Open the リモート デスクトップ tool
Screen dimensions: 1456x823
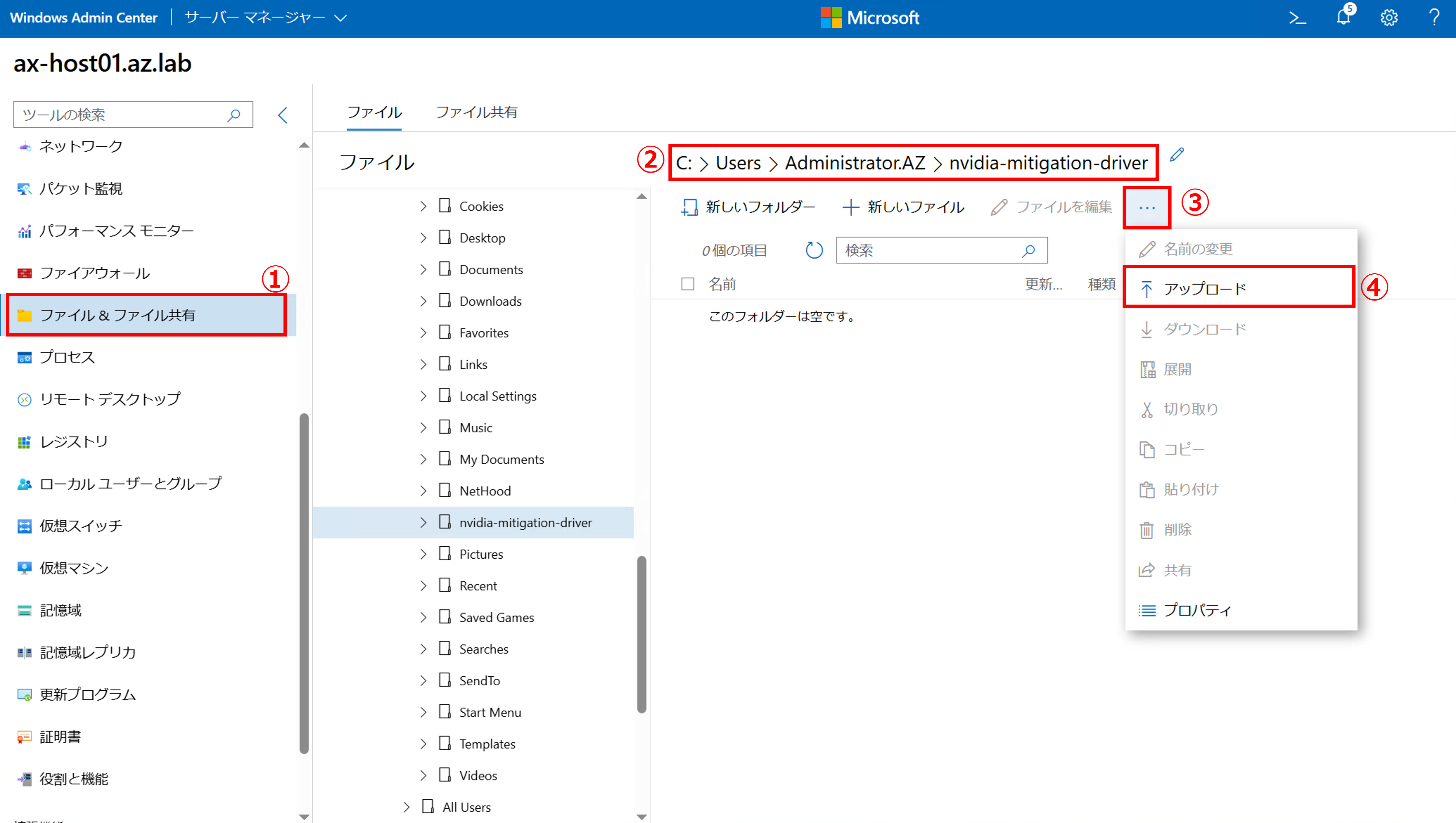coord(110,400)
